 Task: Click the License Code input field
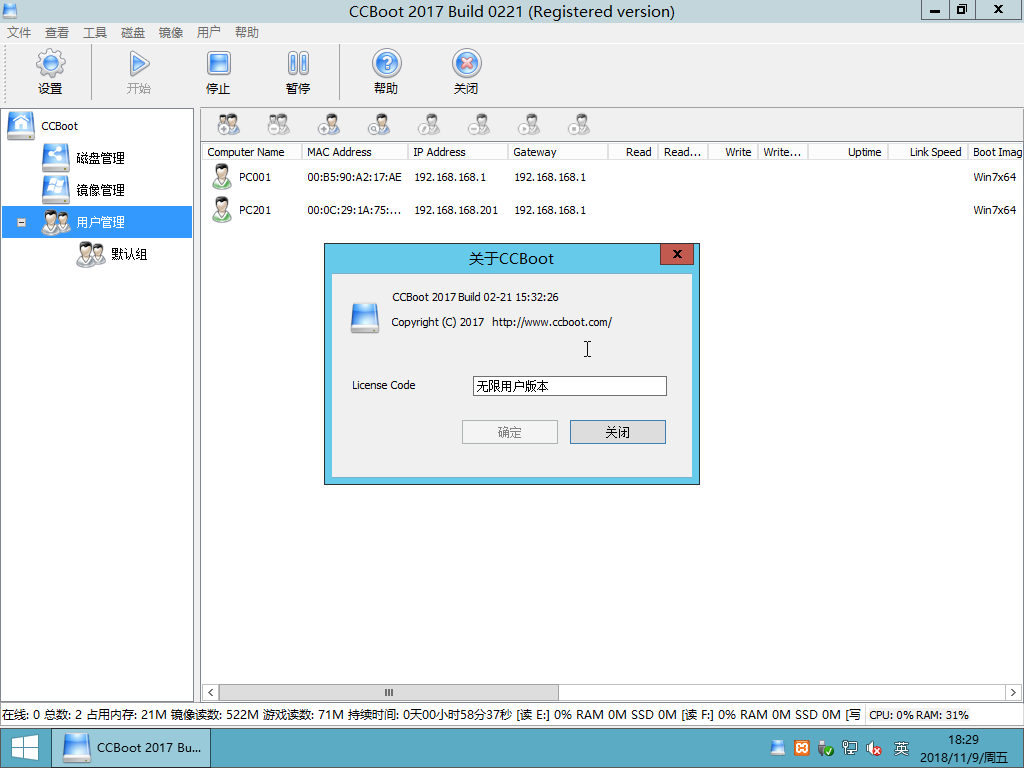tap(569, 386)
